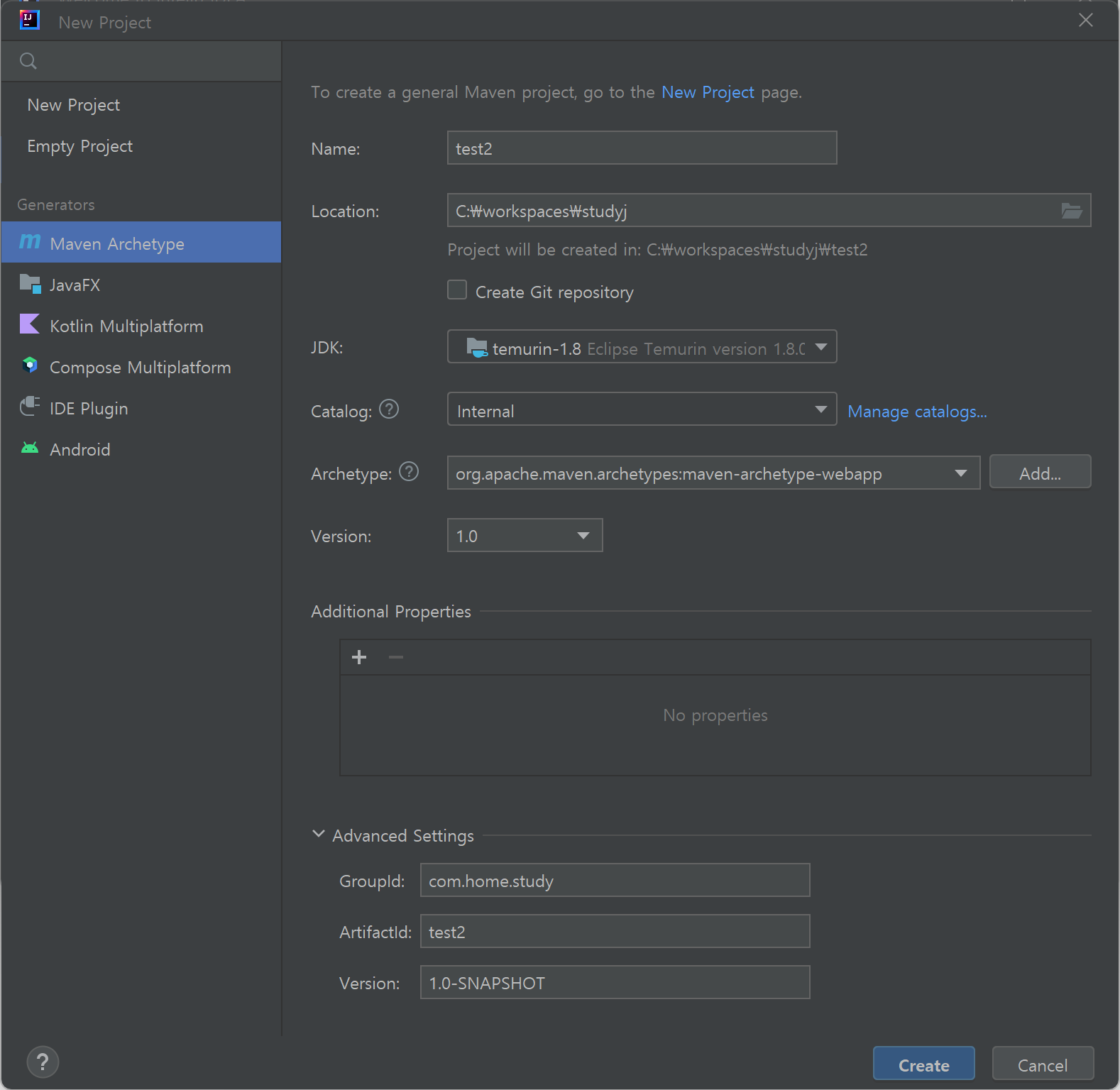Add a property with the plus icon
This screenshot has height=1090, width=1120.
(359, 657)
